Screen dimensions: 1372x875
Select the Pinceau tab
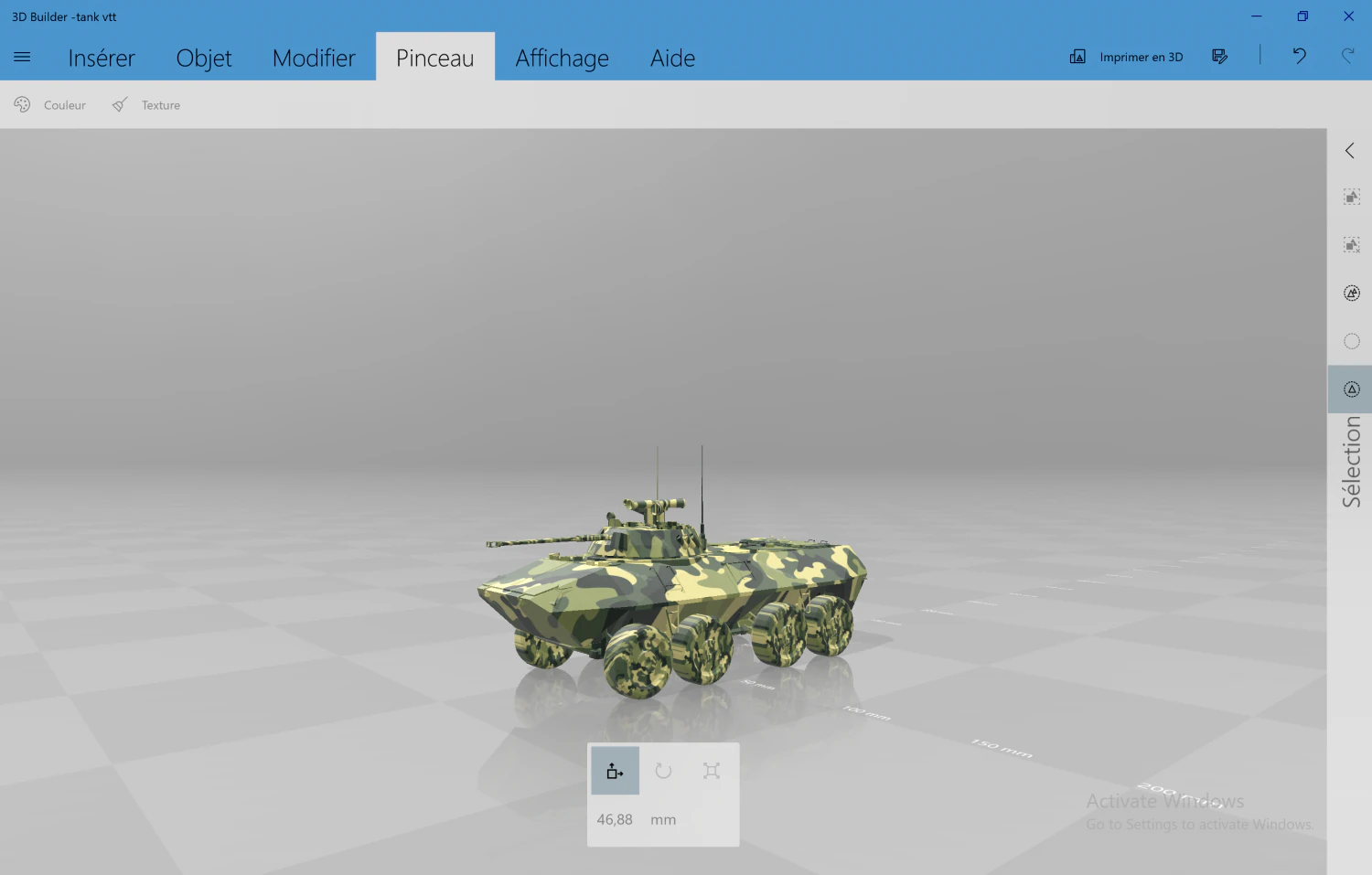coord(435,58)
